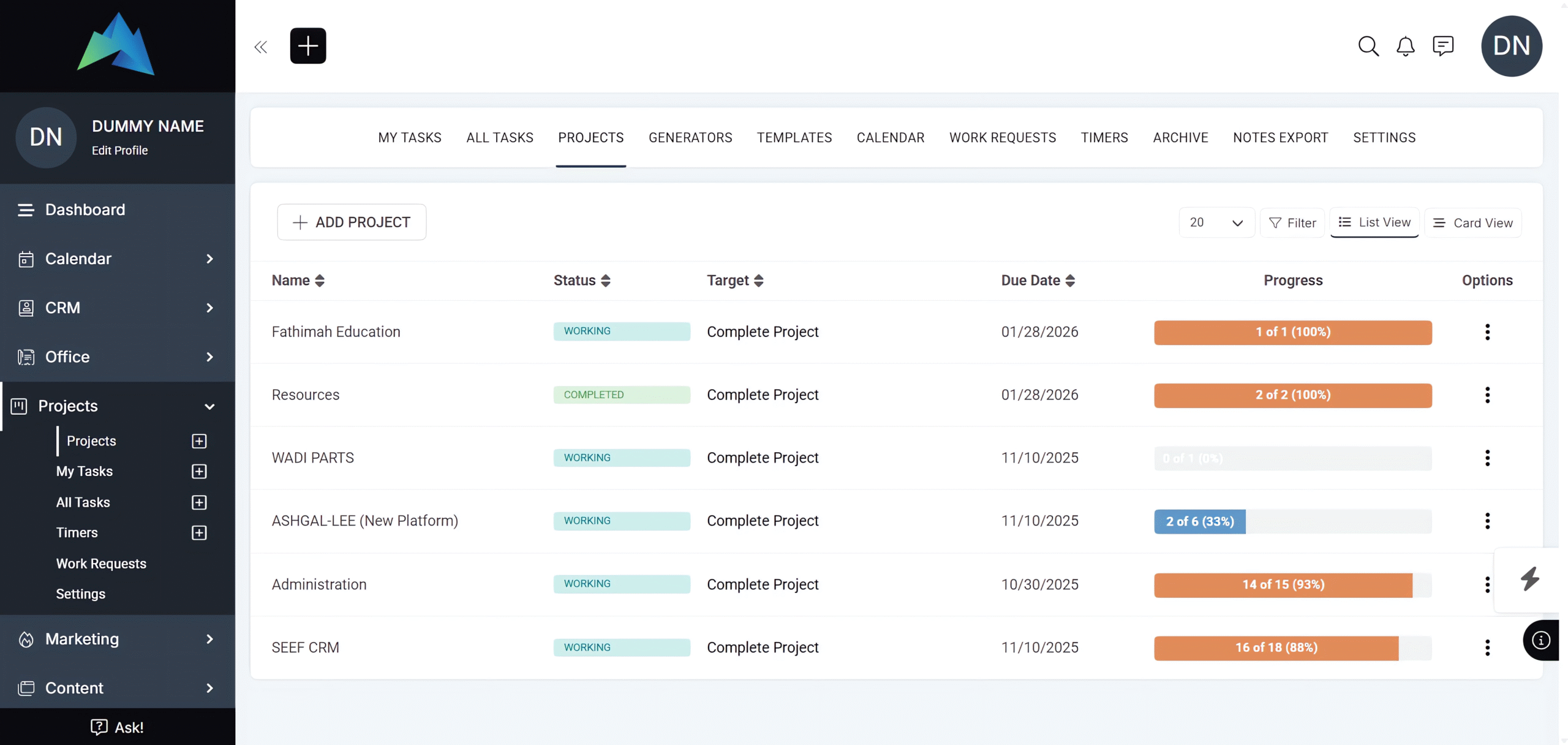Click the black plus quick-add button
This screenshot has width=1568, height=745.
(308, 46)
